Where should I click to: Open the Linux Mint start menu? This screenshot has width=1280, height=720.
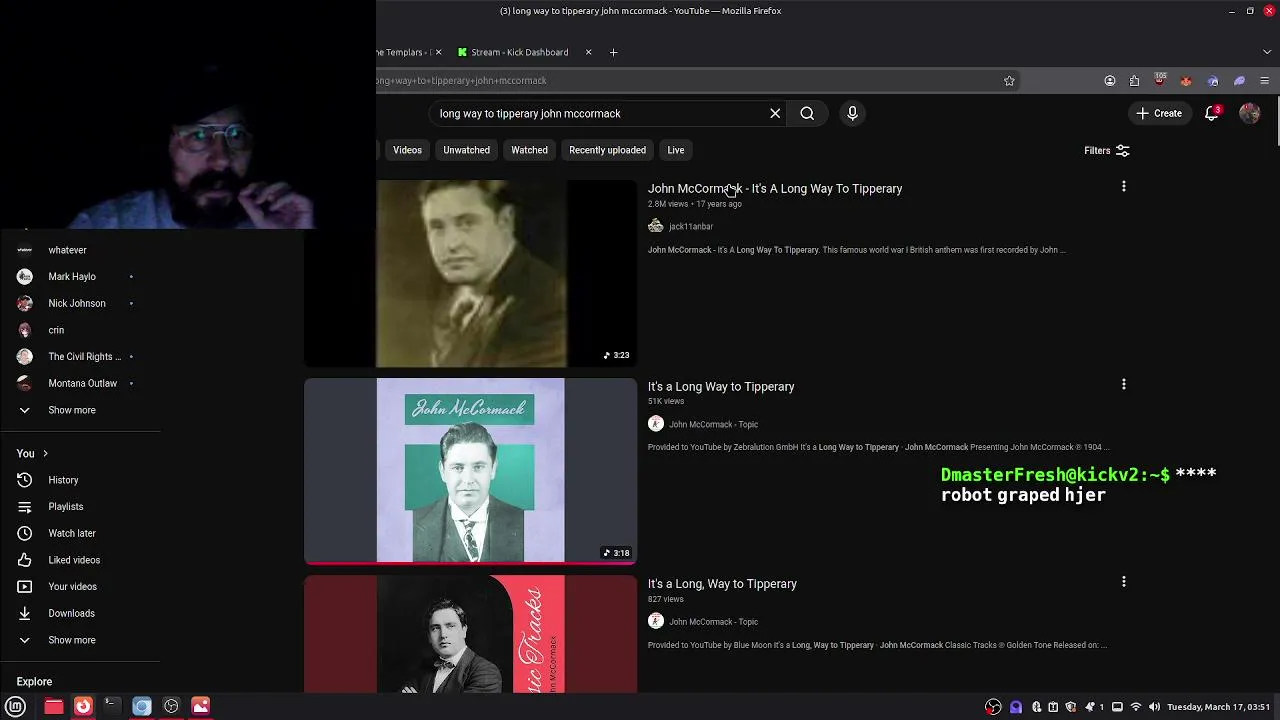pos(15,706)
